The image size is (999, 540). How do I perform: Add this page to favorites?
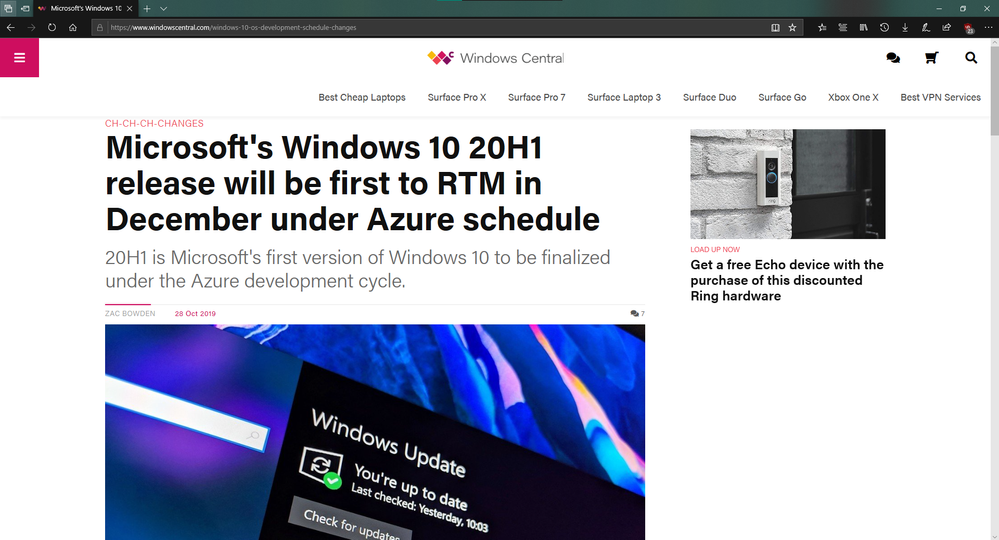pyautogui.click(x=793, y=27)
